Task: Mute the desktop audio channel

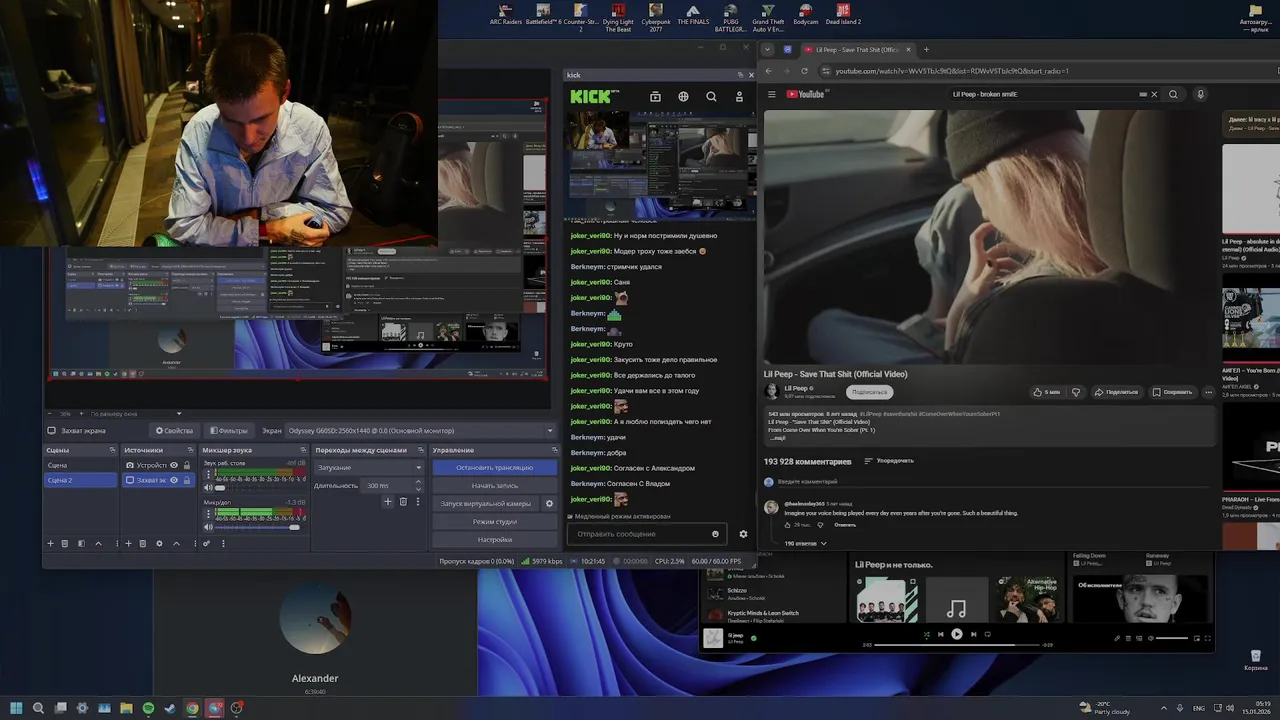Action: [x=208, y=488]
